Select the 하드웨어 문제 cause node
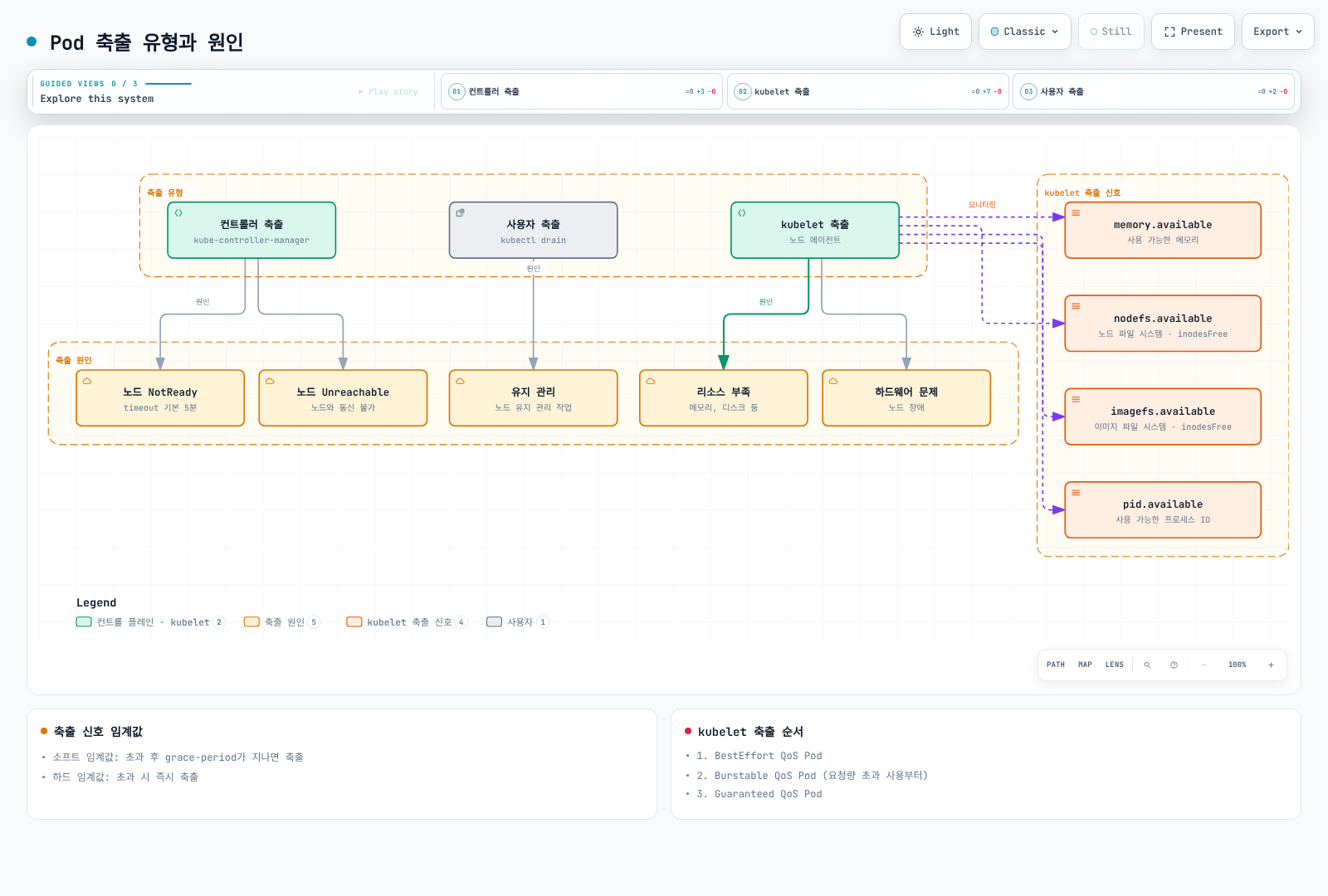 coord(906,398)
